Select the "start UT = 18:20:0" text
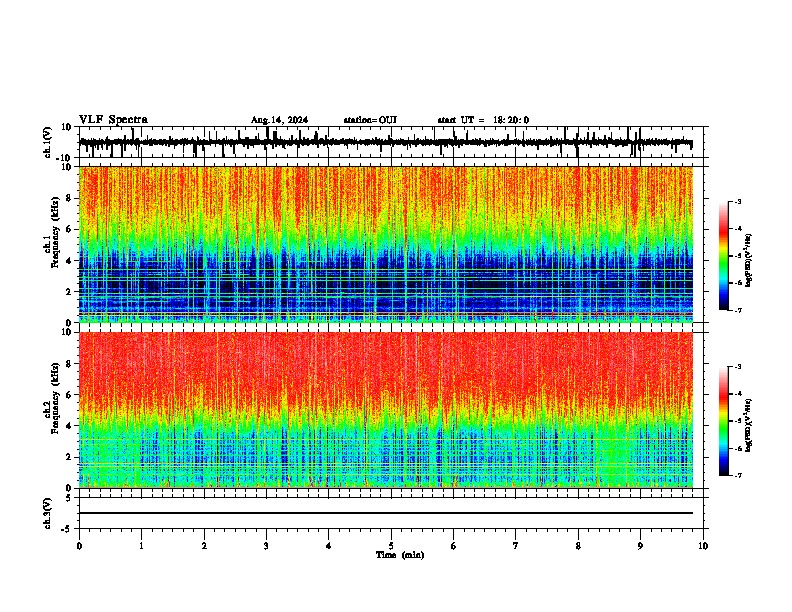 pyautogui.click(x=483, y=120)
